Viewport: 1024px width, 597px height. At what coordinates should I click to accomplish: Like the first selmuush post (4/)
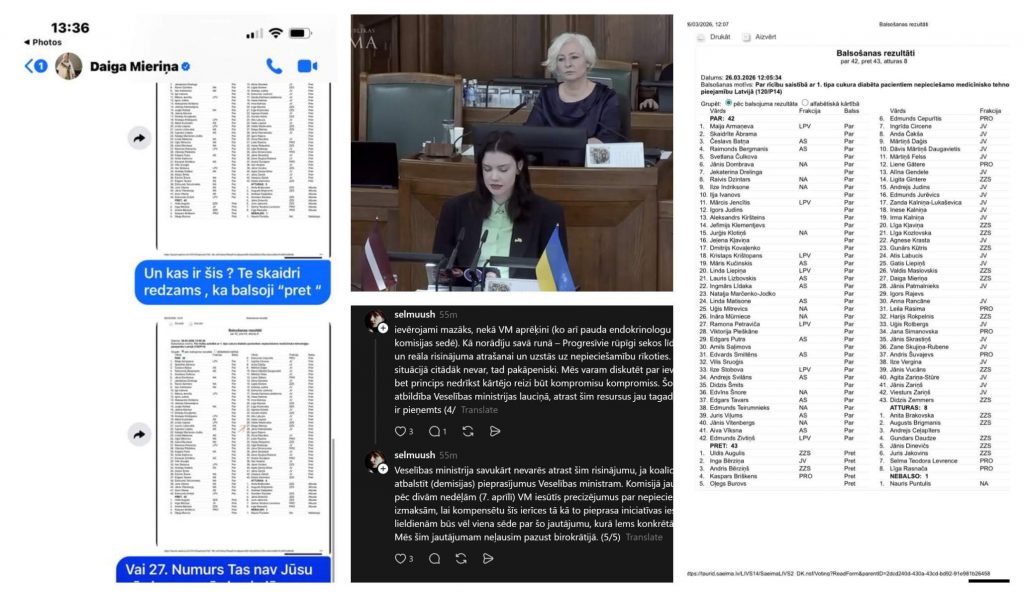399,431
